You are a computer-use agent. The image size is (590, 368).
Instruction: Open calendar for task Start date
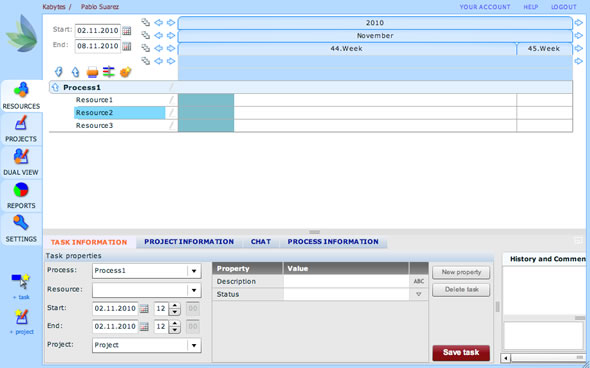tap(144, 309)
